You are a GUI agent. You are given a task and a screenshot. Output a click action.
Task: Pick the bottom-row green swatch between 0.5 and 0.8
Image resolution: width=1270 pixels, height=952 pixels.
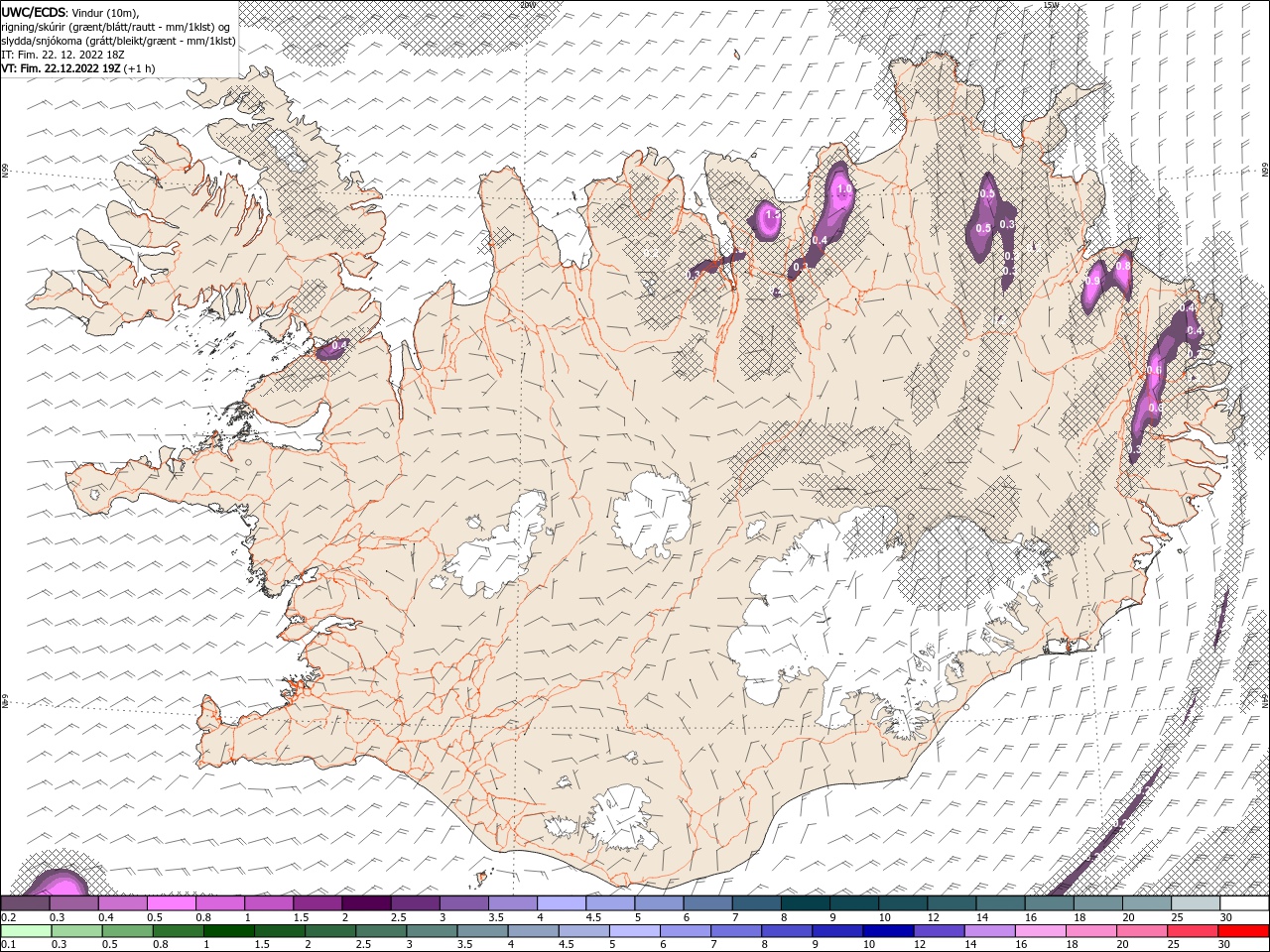(x=127, y=931)
